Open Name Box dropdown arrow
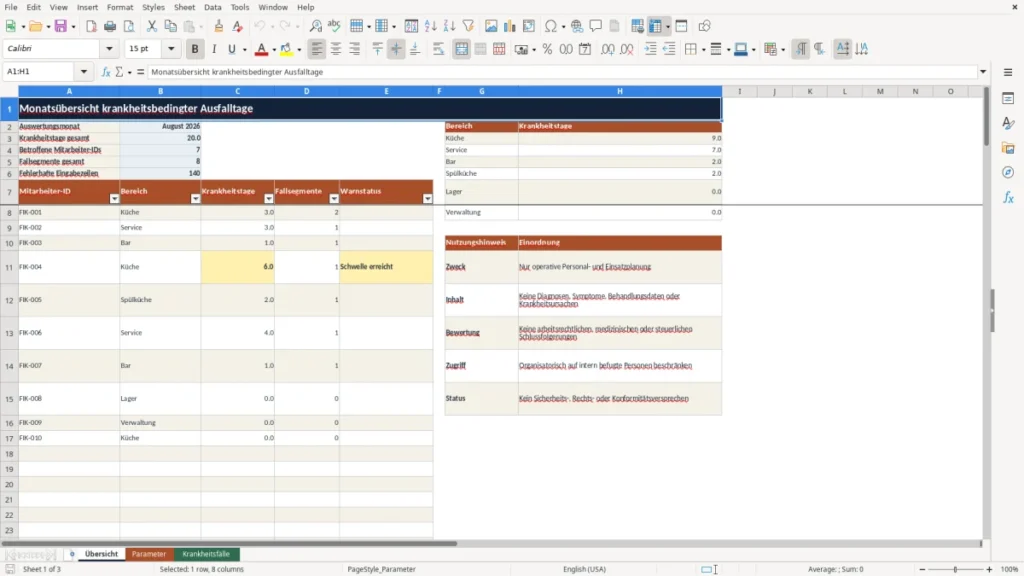The width and height of the screenshot is (1024, 576). coord(84,72)
